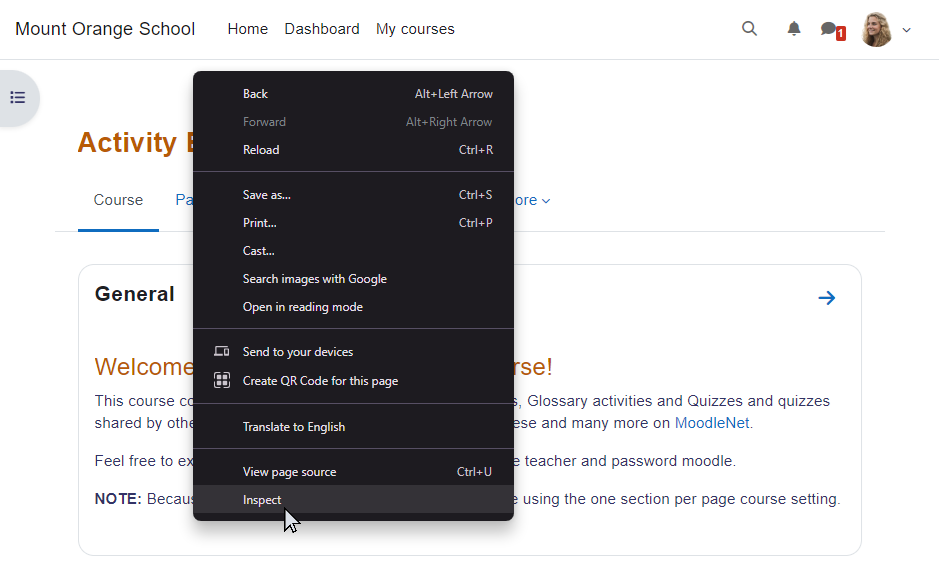Click the General section arrow icon
The image size is (939, 562).
826,298
